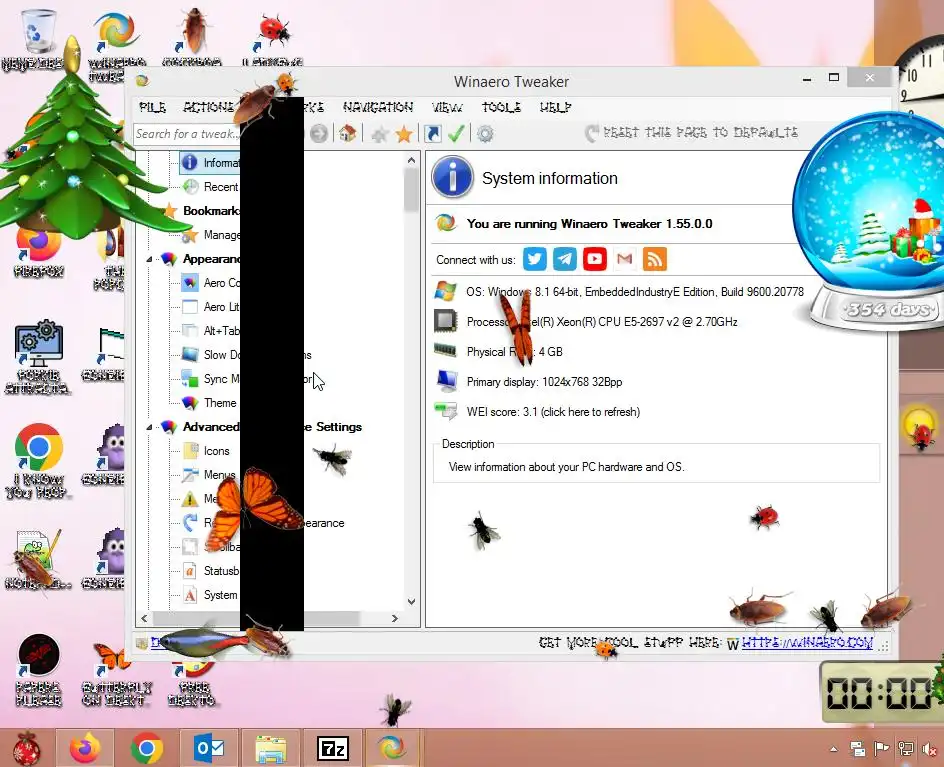Select the Alt+Tab tree item

coord(221,331)
